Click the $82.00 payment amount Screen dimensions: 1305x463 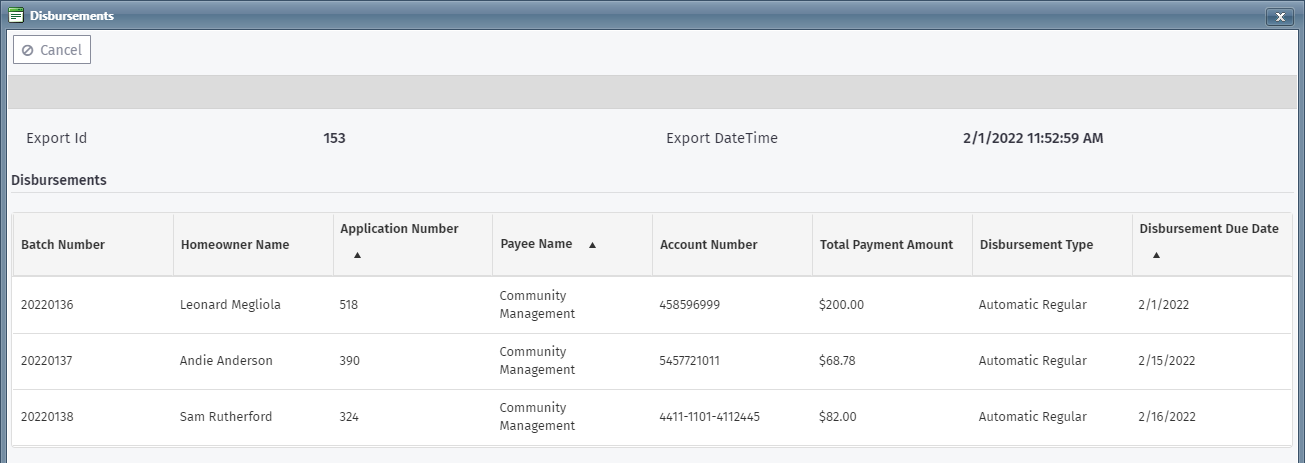click(837, 417)
